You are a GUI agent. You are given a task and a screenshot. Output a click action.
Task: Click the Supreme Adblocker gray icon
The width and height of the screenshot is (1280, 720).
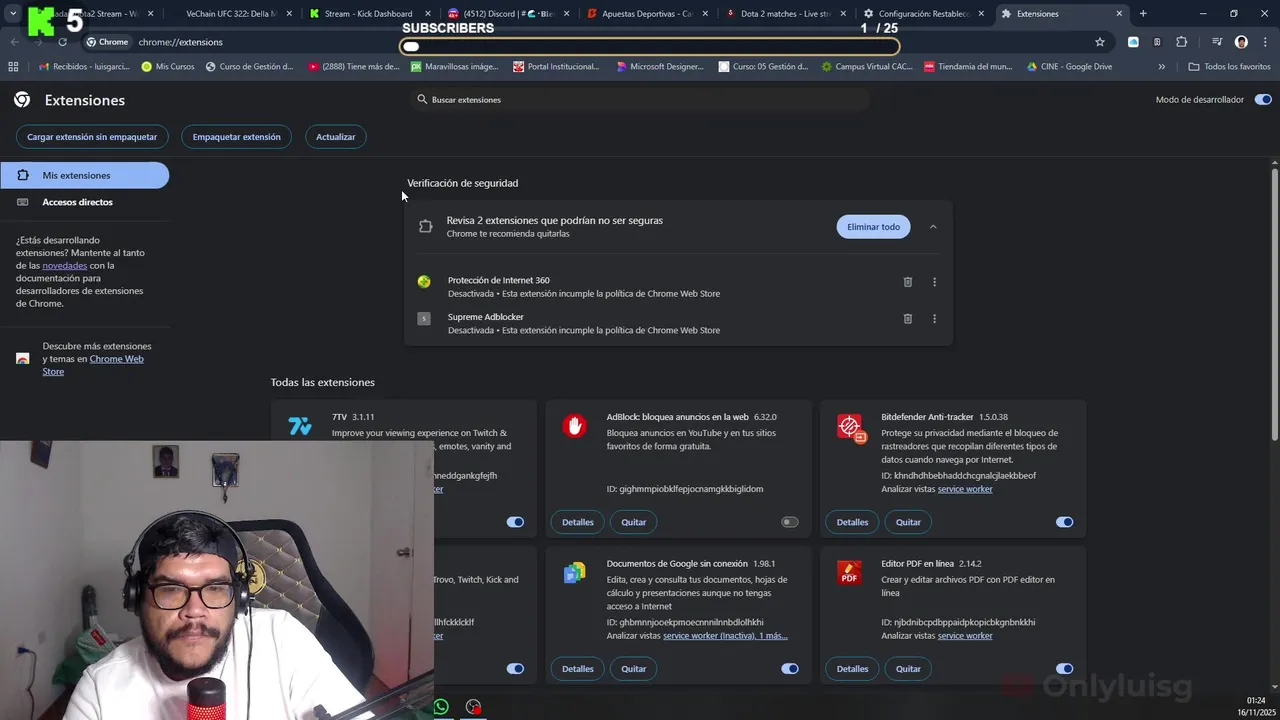424,318
